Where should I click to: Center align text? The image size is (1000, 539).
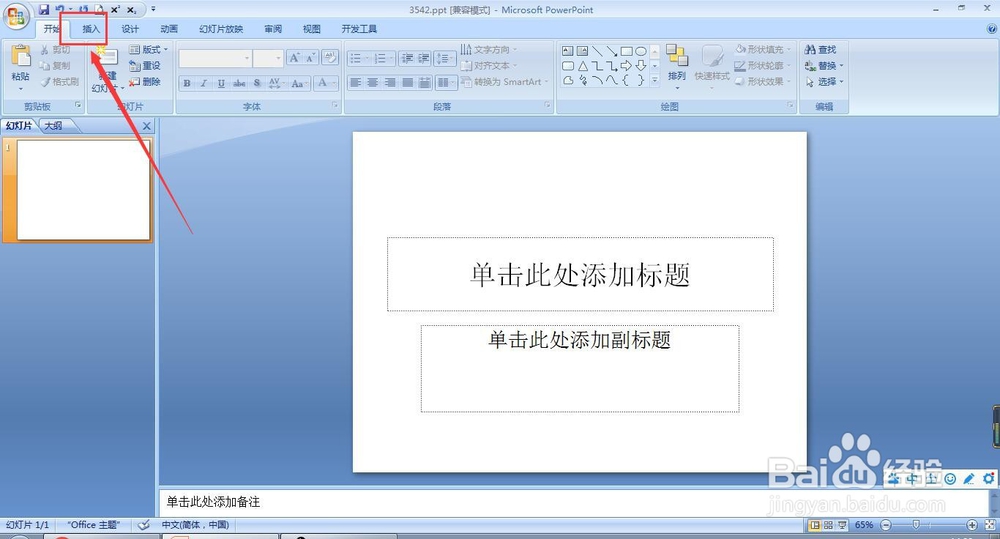373,82
